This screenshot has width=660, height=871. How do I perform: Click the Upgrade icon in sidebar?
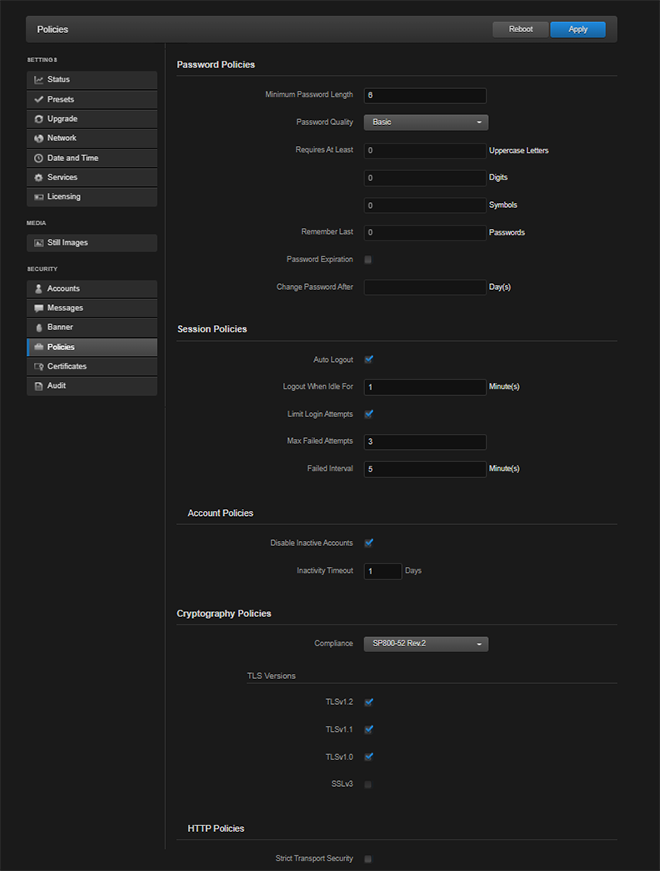(x=38, y=119)
